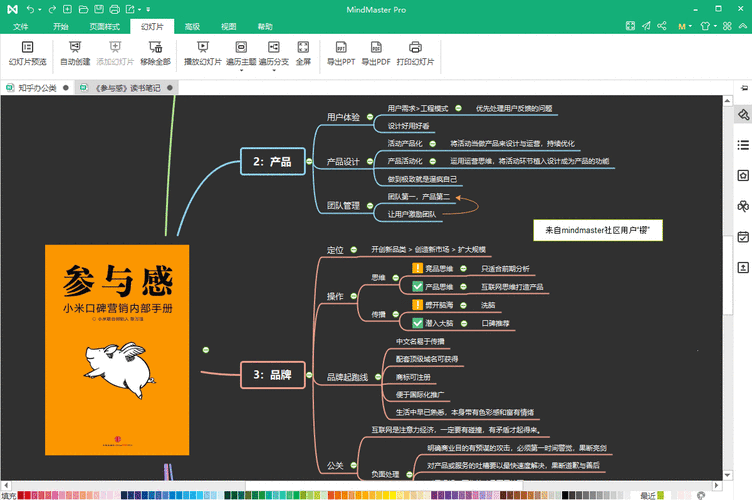Open the outline list panel in right sidebar
Viewport: 752px width, 500px height.
[742, 145]
